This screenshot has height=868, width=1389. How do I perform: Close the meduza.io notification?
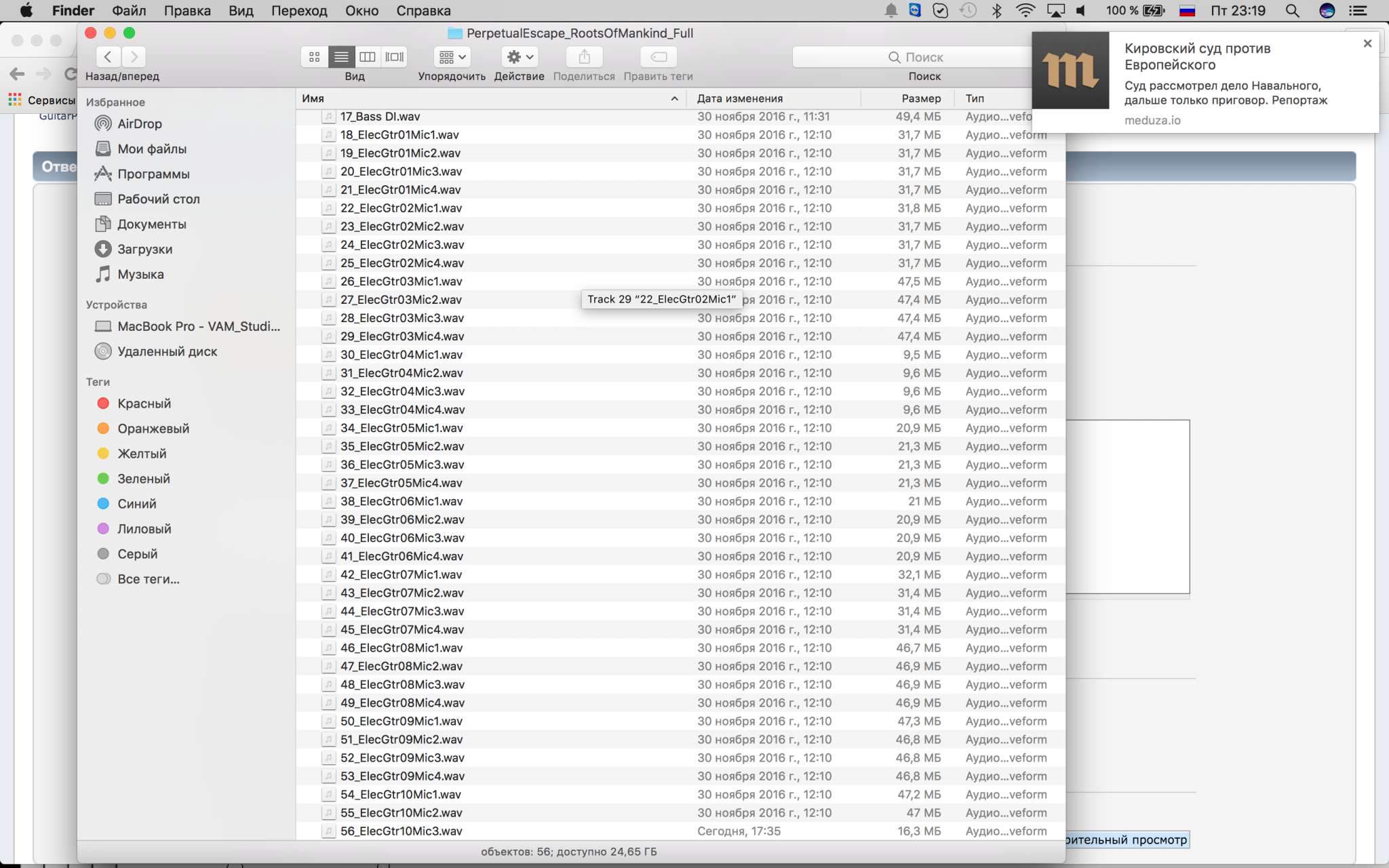pyautogui.click(x=1367, y=43)
